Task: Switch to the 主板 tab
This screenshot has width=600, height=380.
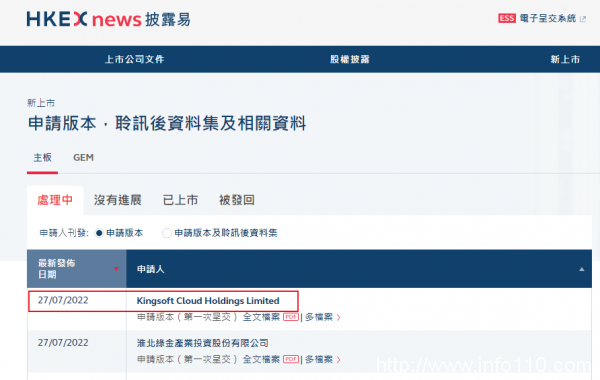Action: tap(42, 158)
